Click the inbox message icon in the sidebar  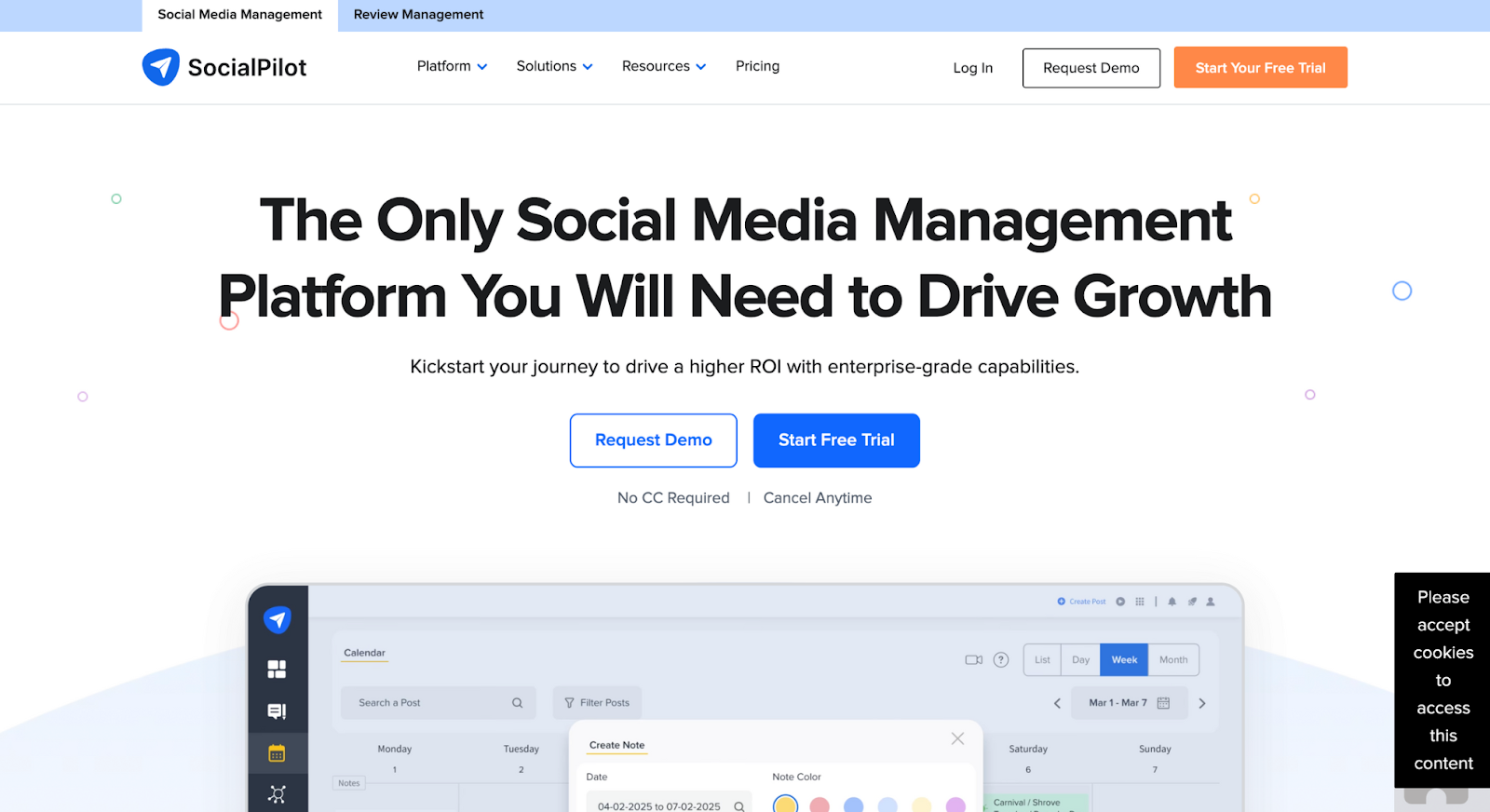[x=277, y=711]
